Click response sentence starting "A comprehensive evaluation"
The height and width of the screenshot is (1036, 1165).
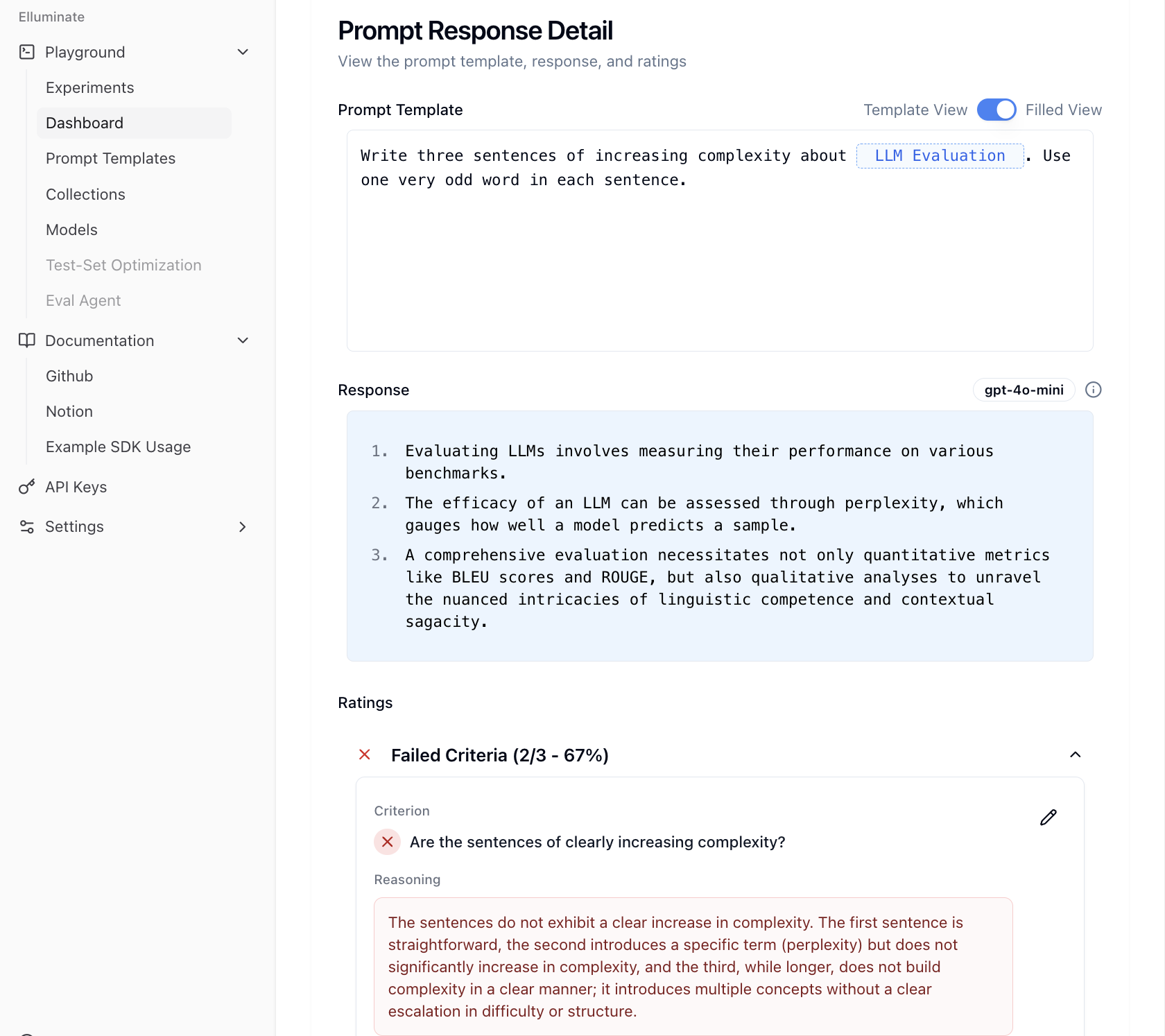[x=727, y=588]
